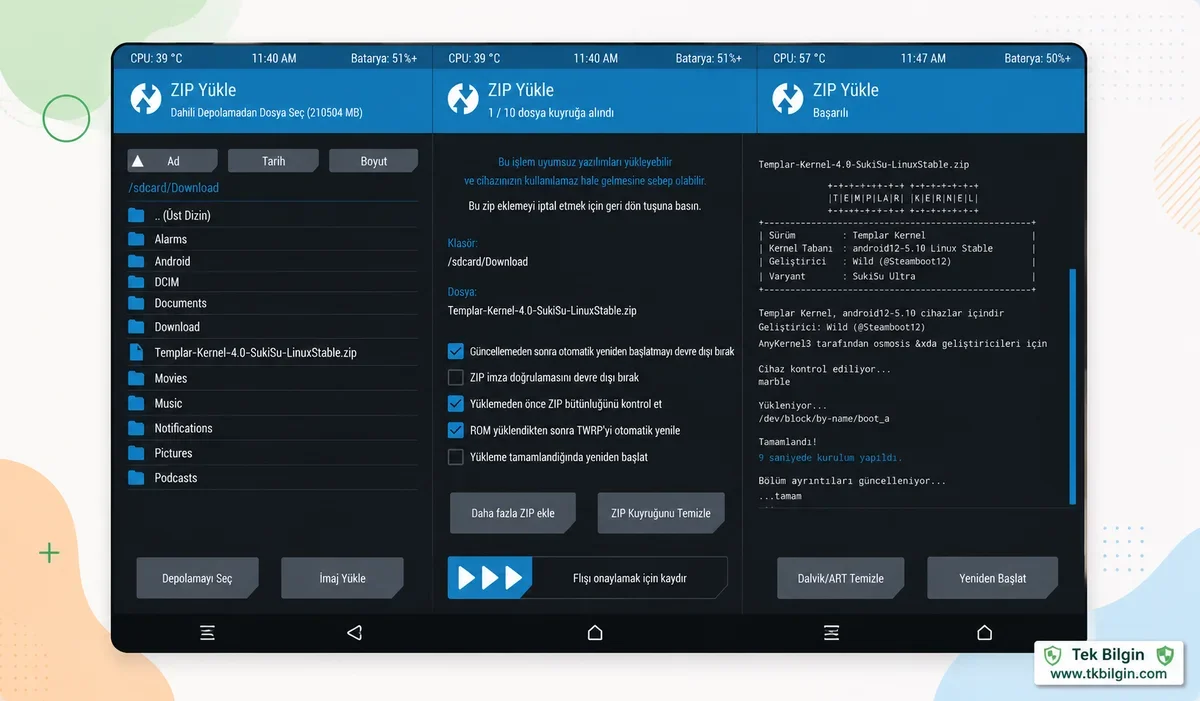Viewport: 1200px width, 701px height.
Task: Enable 'ZIP imza doğrulamasını devre dışı bırak'
Action: [x=455, y=377]
